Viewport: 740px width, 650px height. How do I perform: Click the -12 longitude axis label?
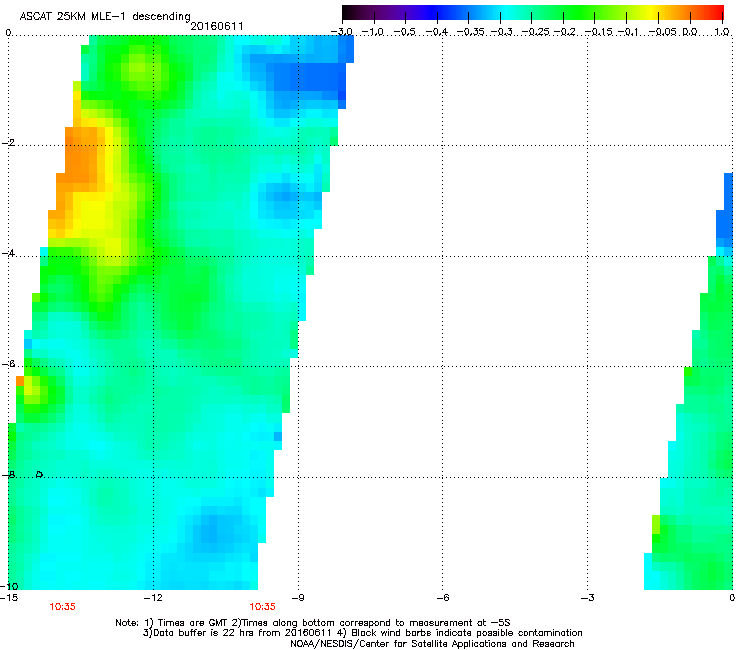point(153,598)
